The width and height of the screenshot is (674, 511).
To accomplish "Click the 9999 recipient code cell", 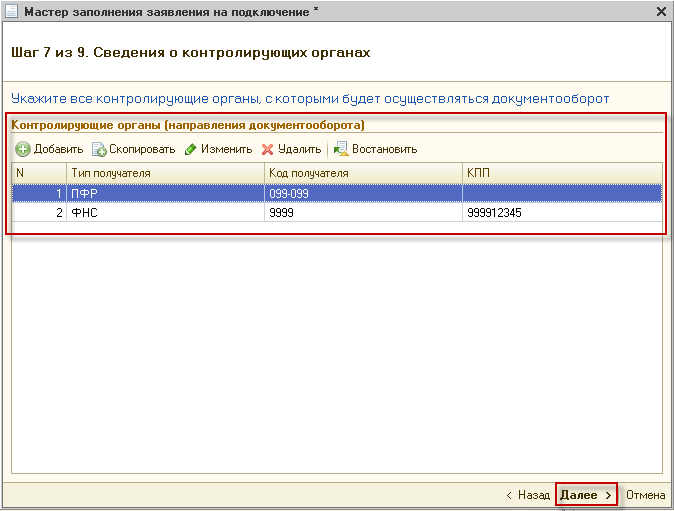I will [364, 213].
